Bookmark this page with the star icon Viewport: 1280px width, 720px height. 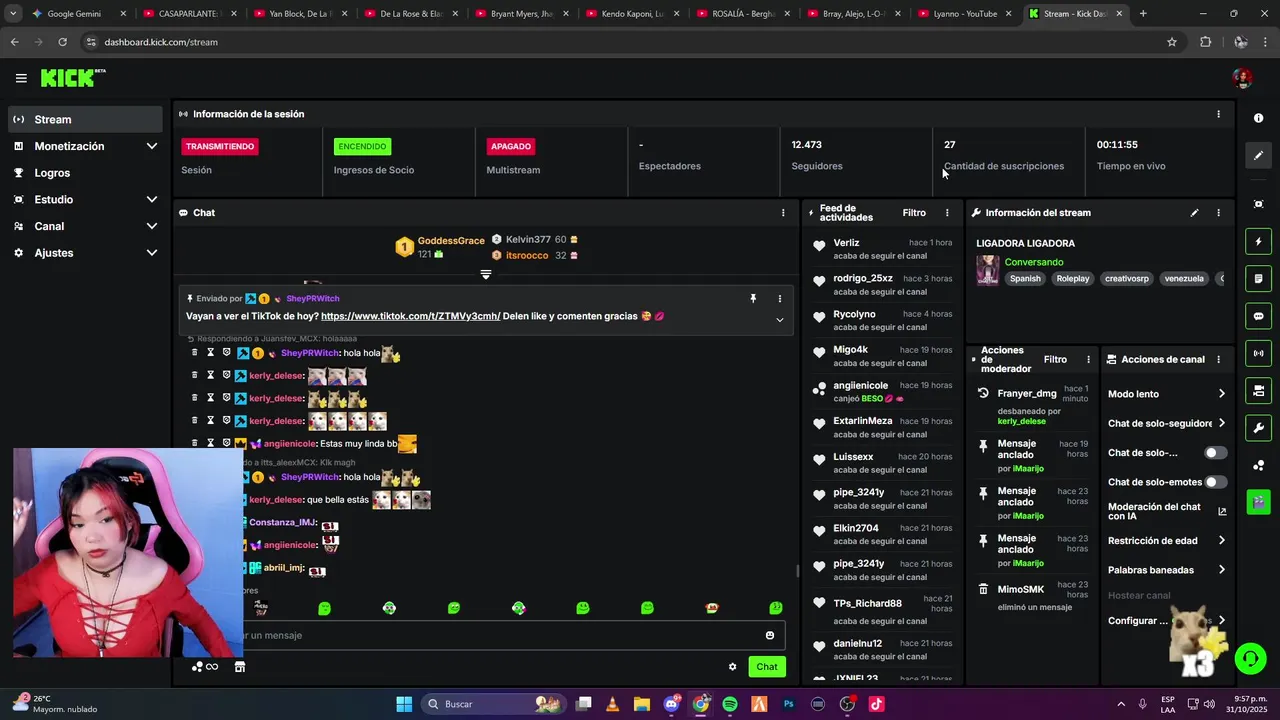pos(1172,42)
